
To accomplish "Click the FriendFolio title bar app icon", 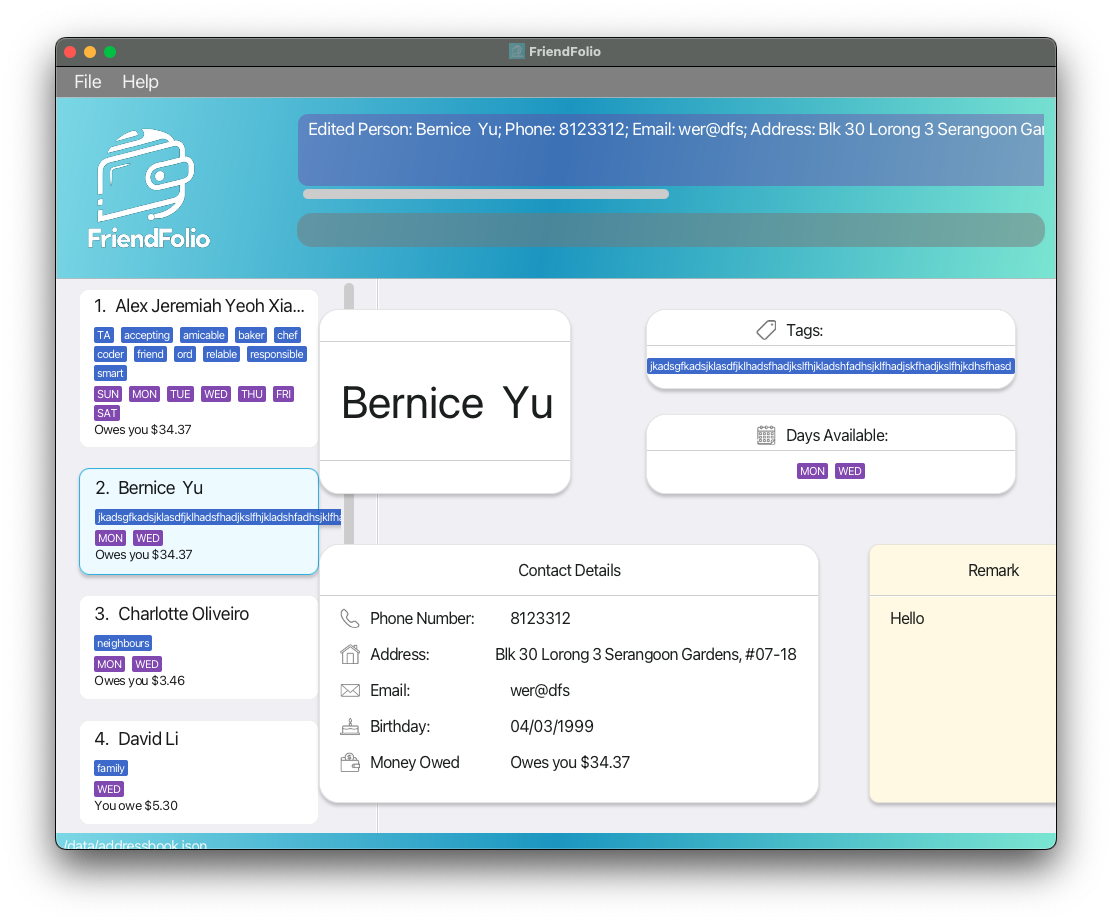I will [x=517, y=51].
